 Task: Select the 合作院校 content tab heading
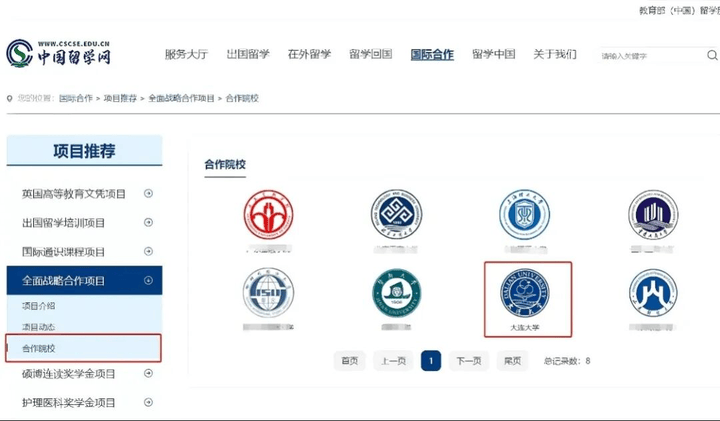point(225,164)
